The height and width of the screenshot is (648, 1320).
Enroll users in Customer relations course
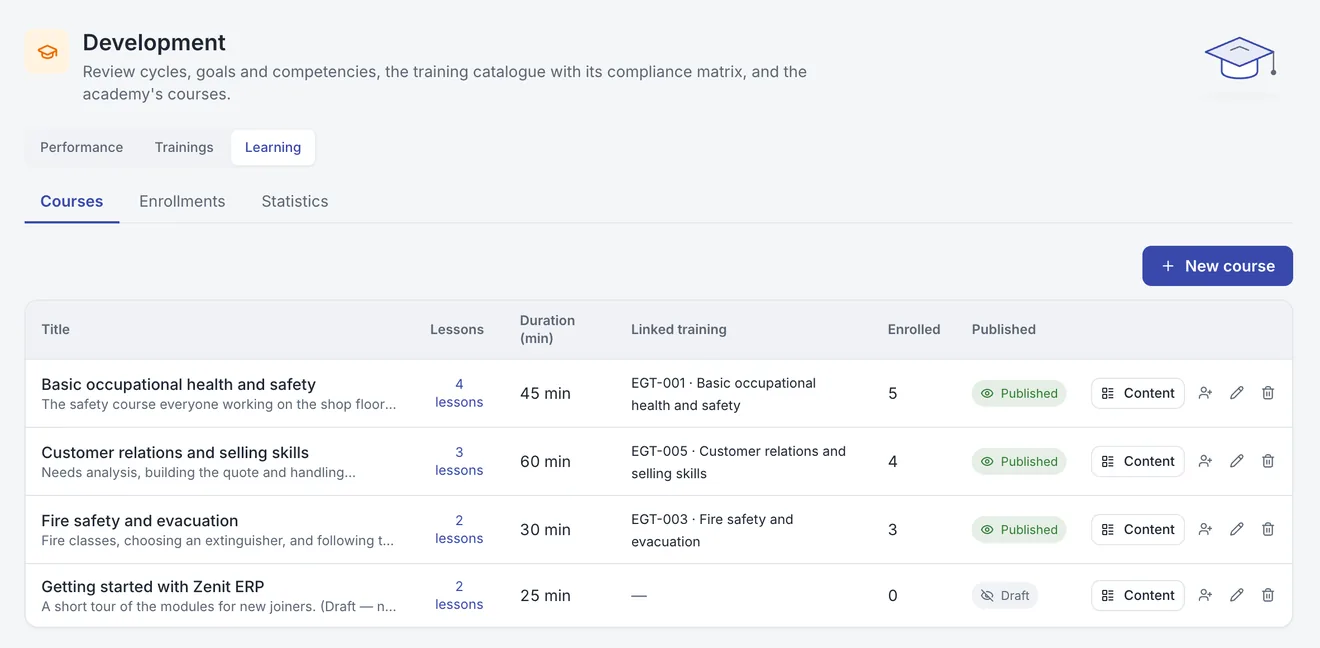[1205, 461]
